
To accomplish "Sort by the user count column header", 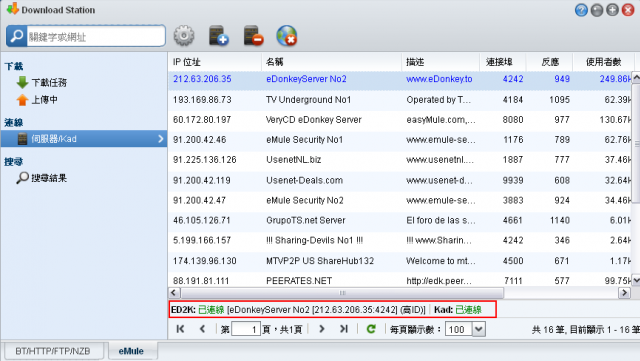I will click(x=603, y=62).
